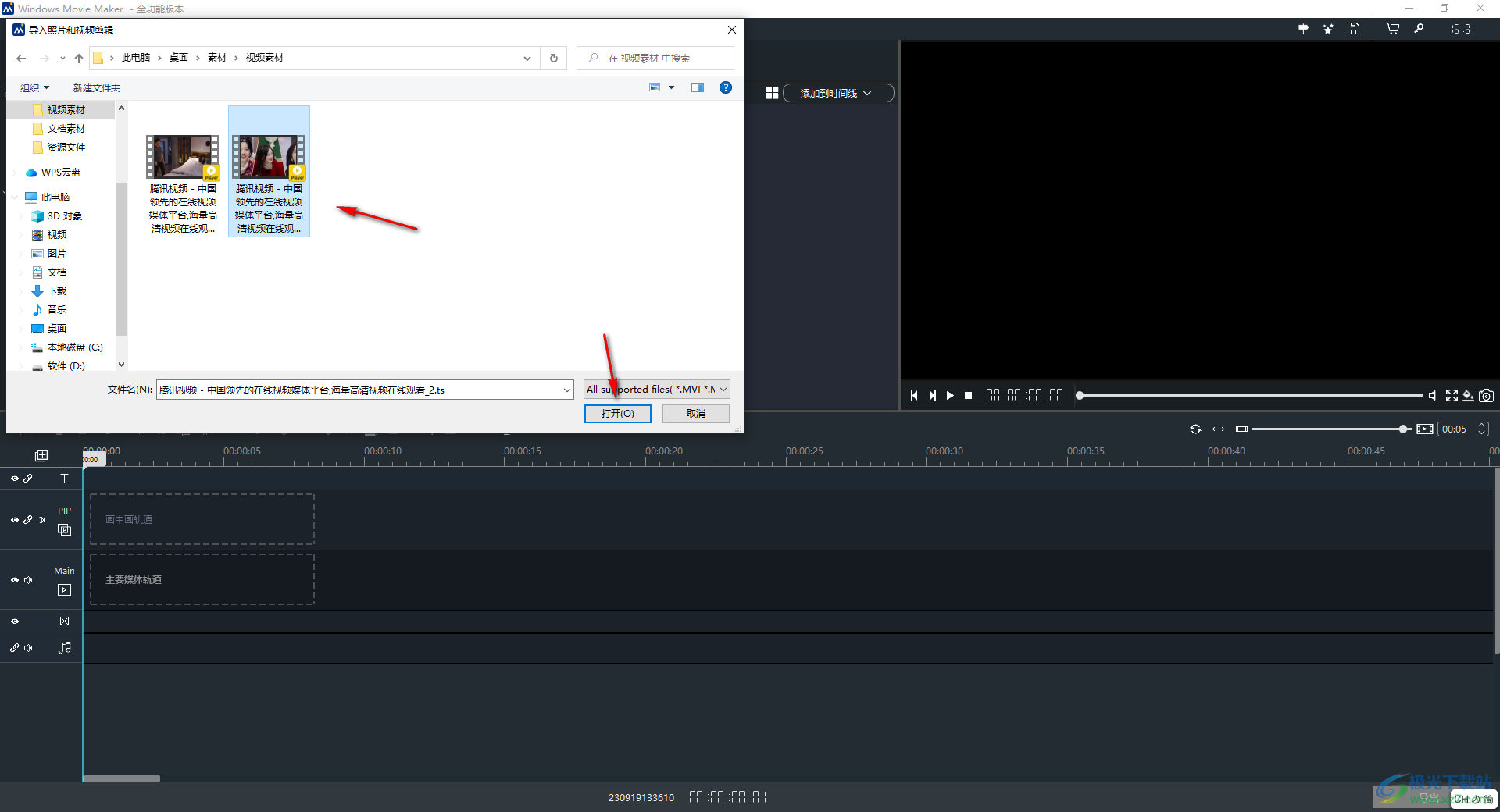The height and width of the screenshot is (812, 1500).
Task: Click the add track icon above timeline tracks
Action: tap(41, 455)
